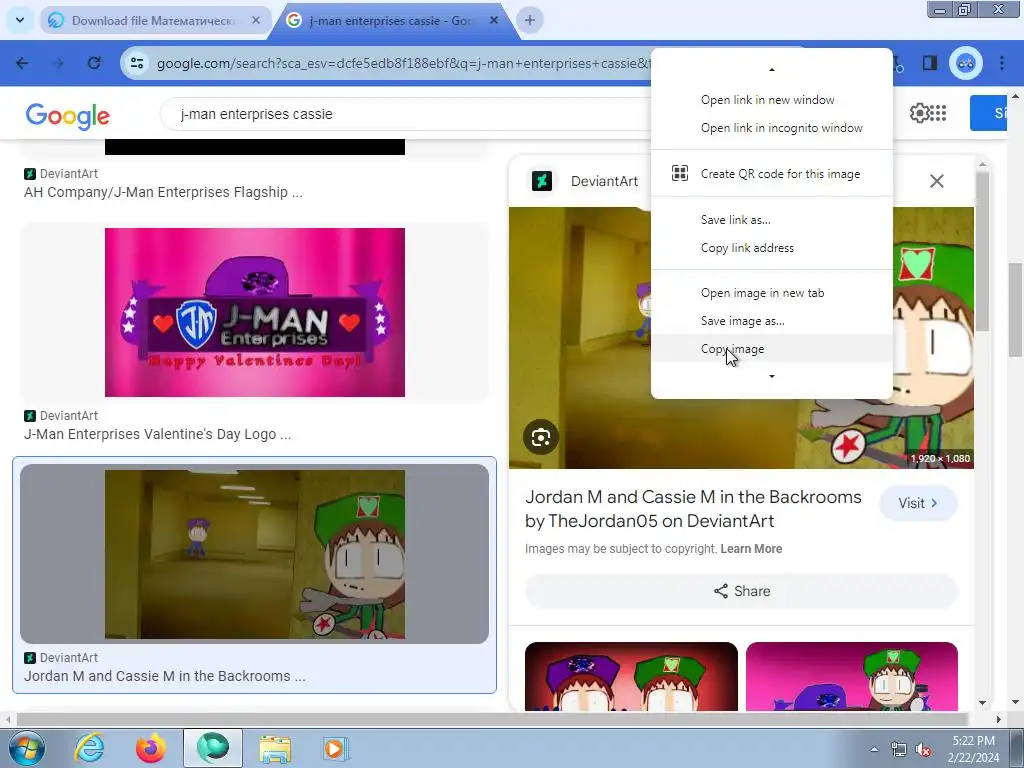The image size is (1024, 768).
Task: Click the preview panel scrollbar down arrow
Action: 982,703
